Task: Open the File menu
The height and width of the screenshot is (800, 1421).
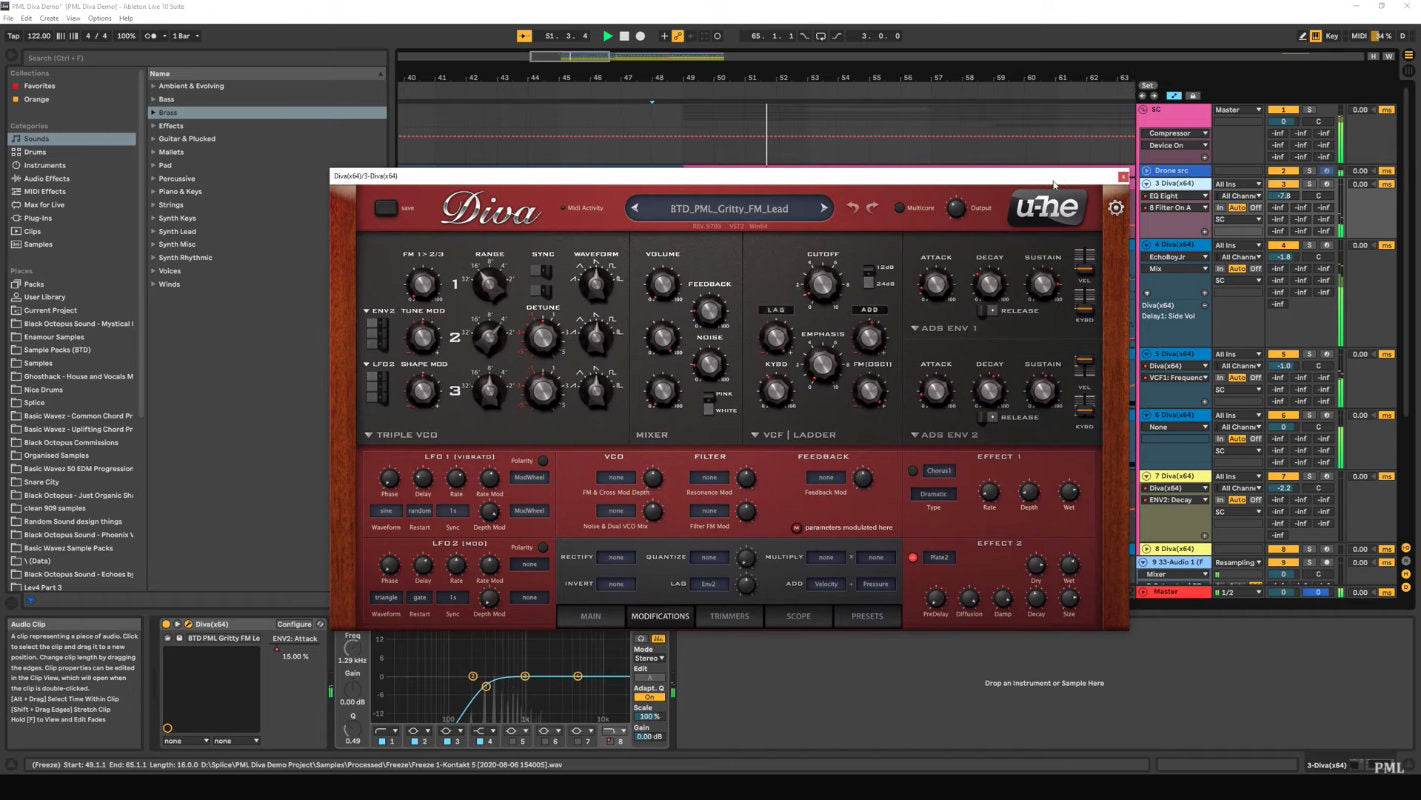Action: (8, 18)
